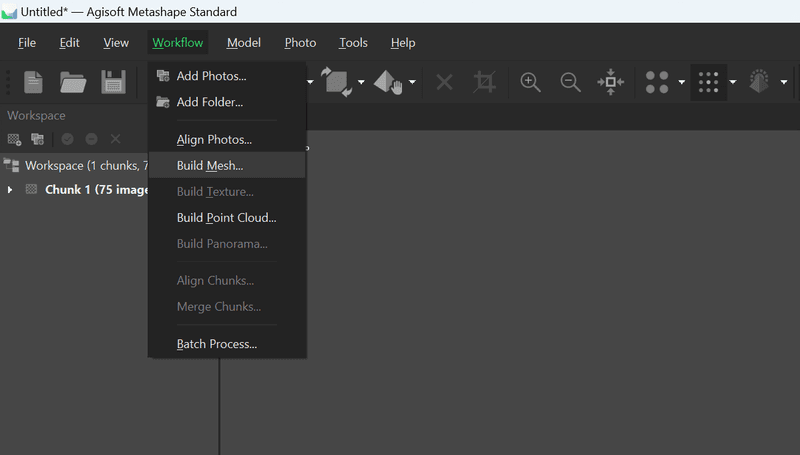Click the Chunk 1 grid icon

pos(31,189)
